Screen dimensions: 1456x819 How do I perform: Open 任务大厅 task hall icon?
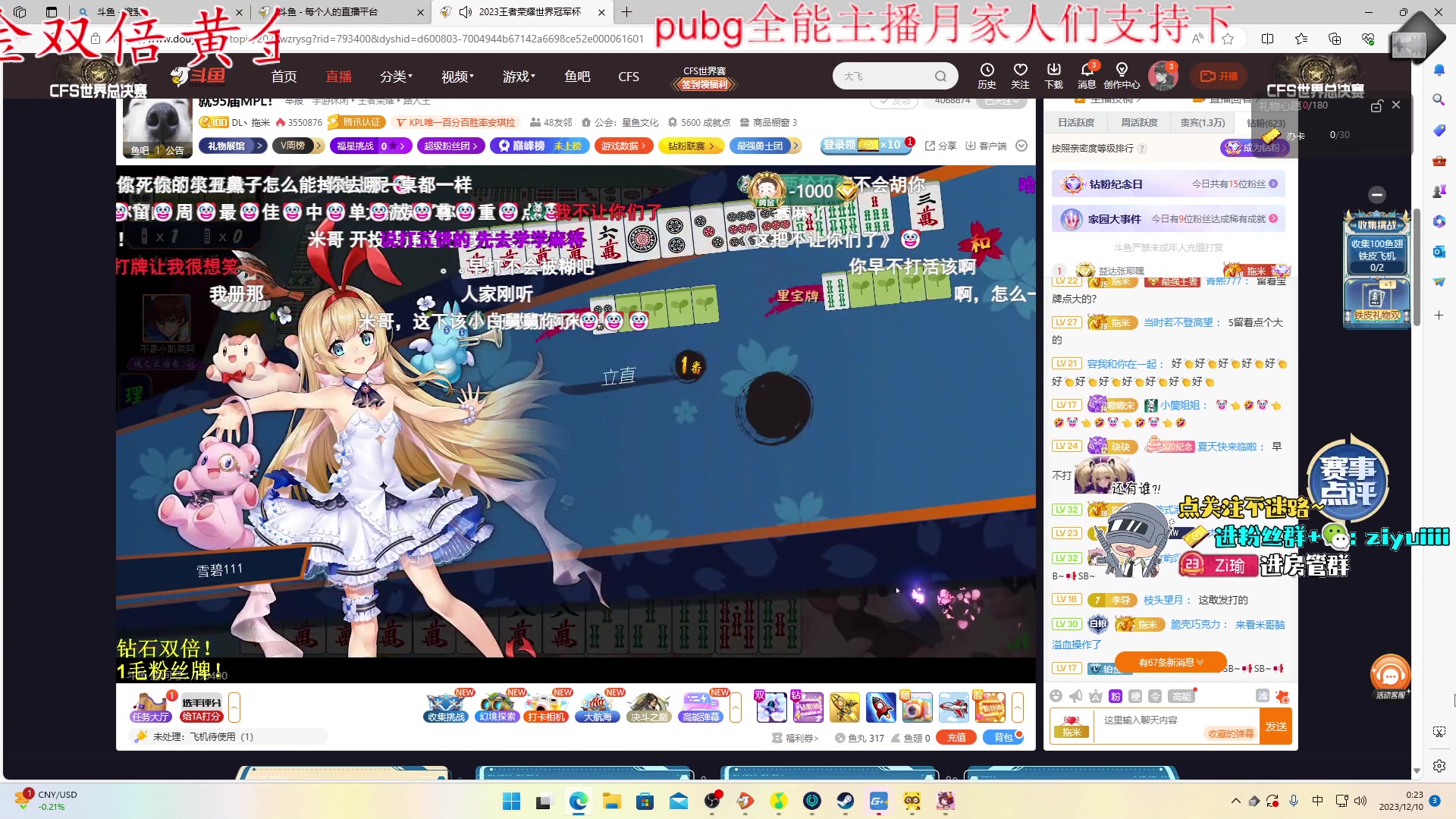coord(150,708)
